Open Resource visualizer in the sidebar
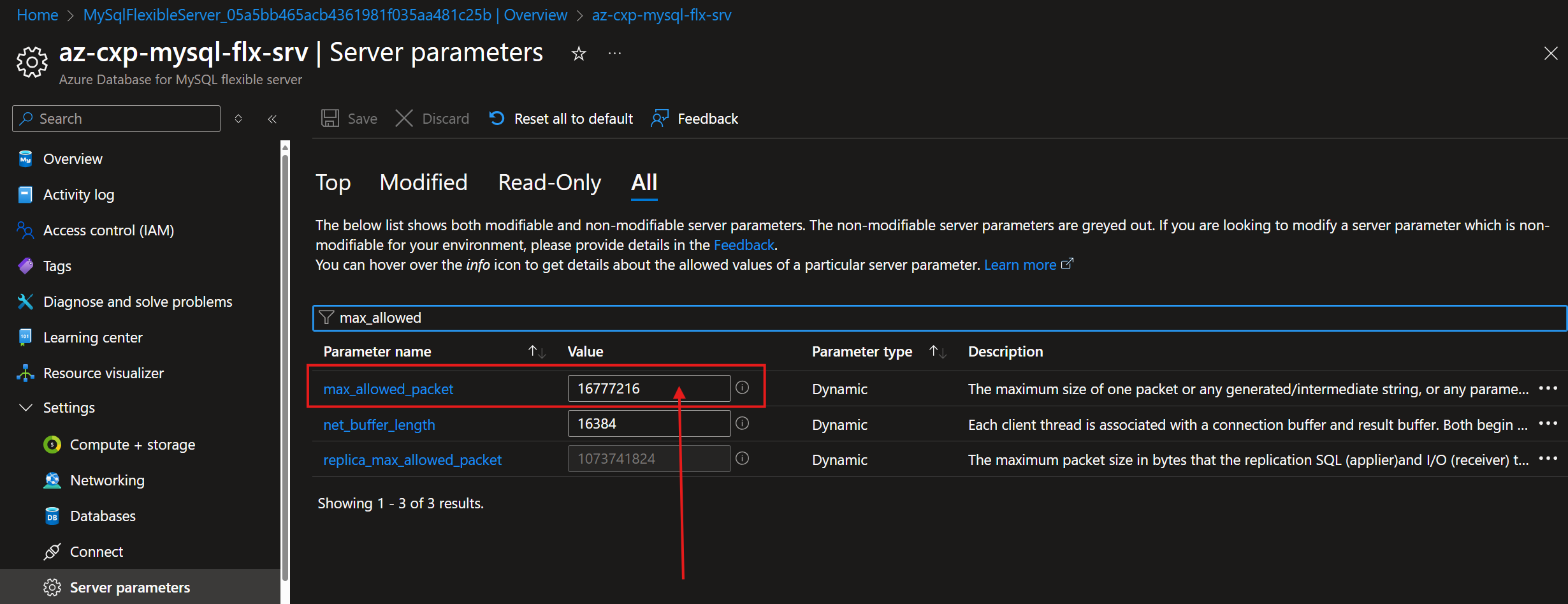 pos(103,373)
